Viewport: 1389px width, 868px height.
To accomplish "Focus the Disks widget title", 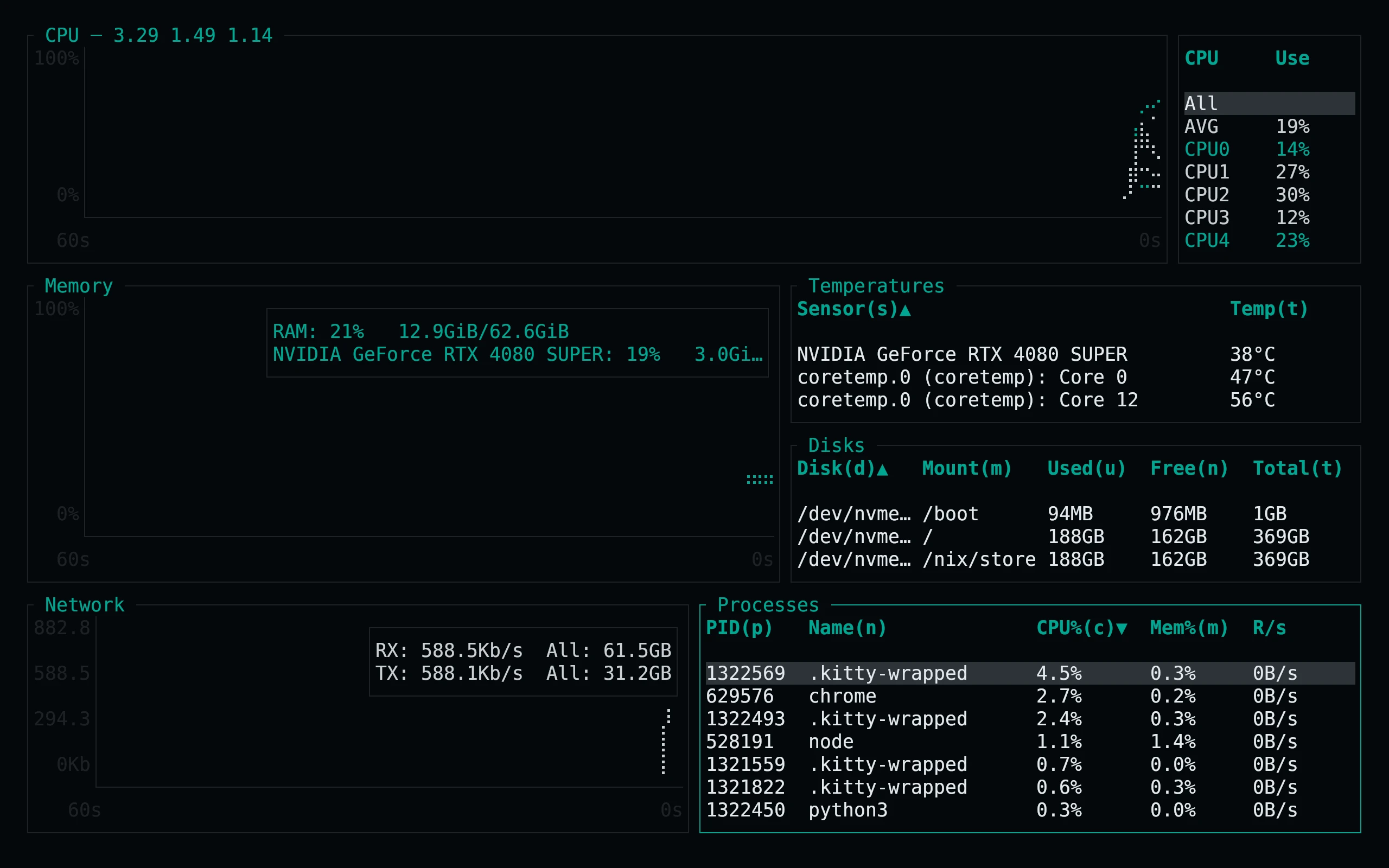I will point(836,445).
